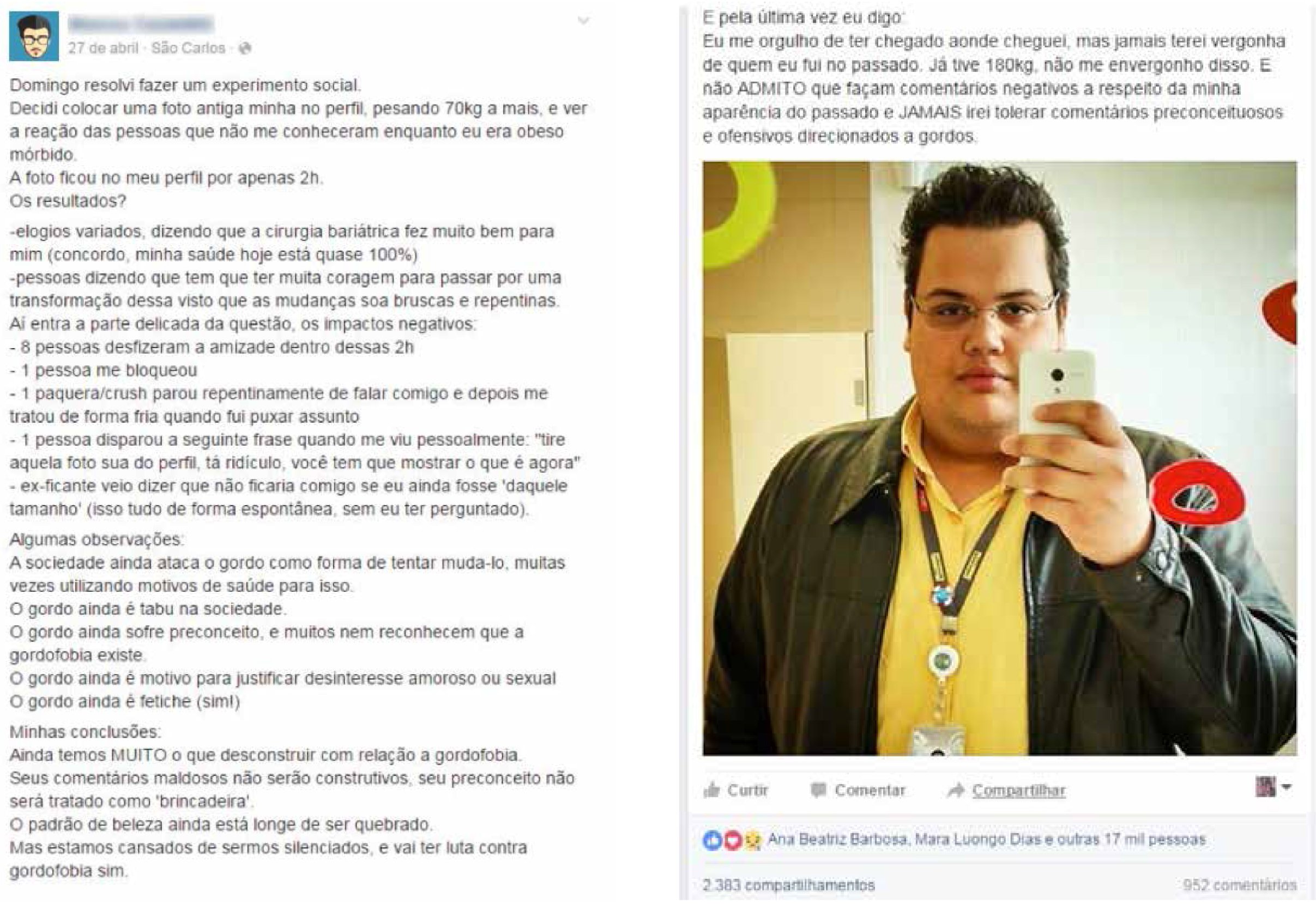Click the Compartilhar arrow icon
This screenshot has height=904, width=1316.
pos(956,790)
